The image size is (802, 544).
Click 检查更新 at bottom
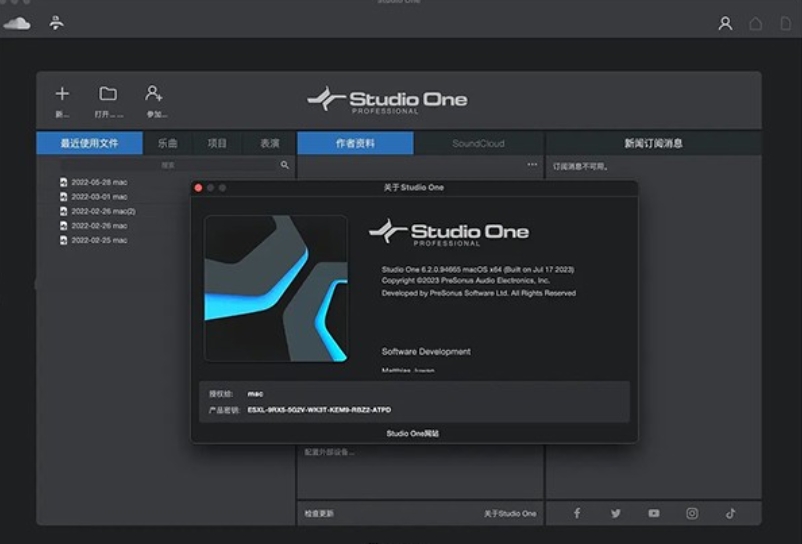(x=319, y=513)
